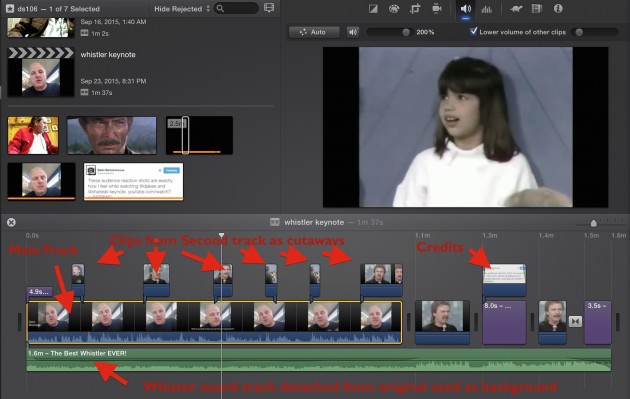Click the 200% volume value text
Screen dimensions: 630x399
point(425,32)
